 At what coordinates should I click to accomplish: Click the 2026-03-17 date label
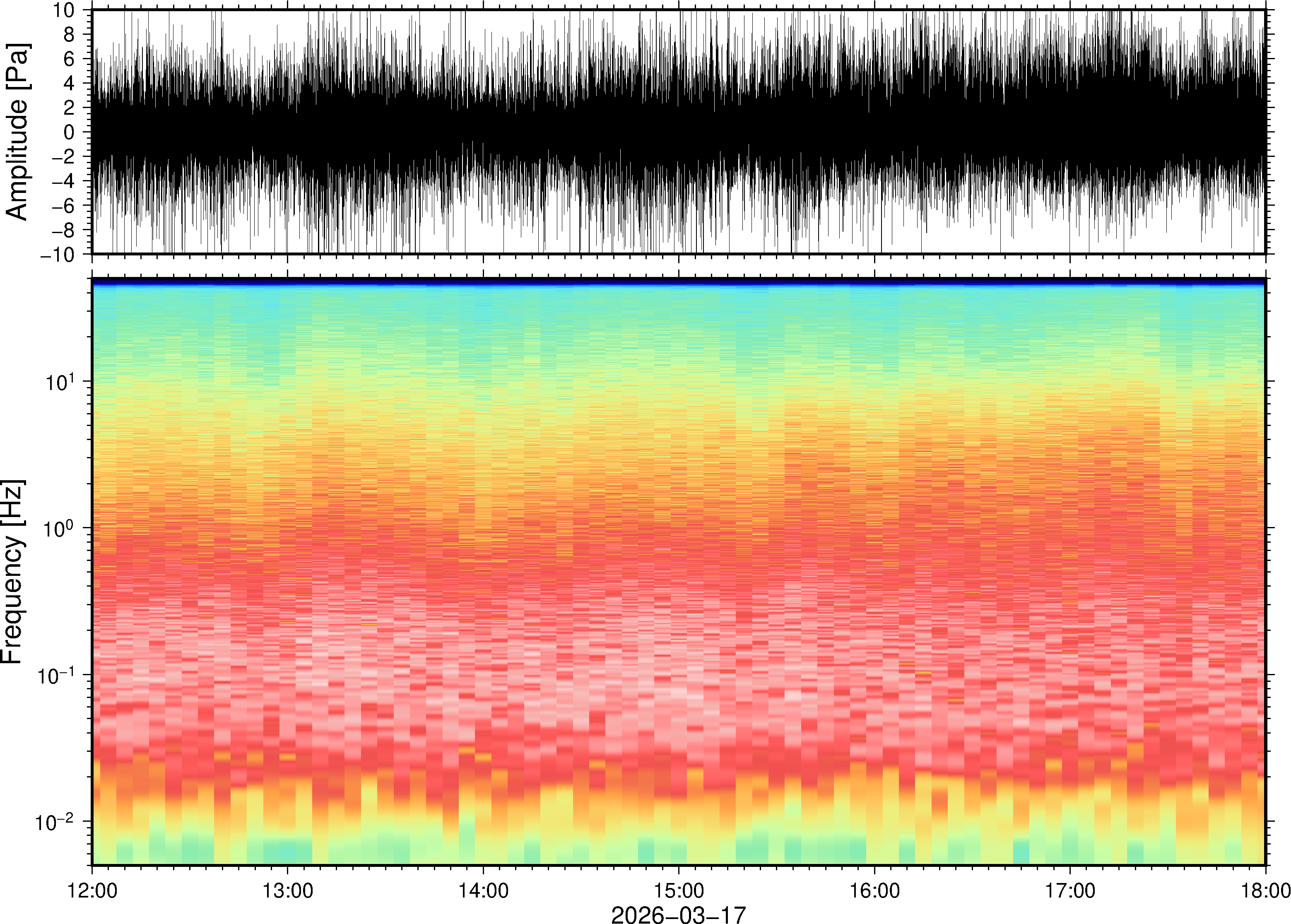[678, 914]
